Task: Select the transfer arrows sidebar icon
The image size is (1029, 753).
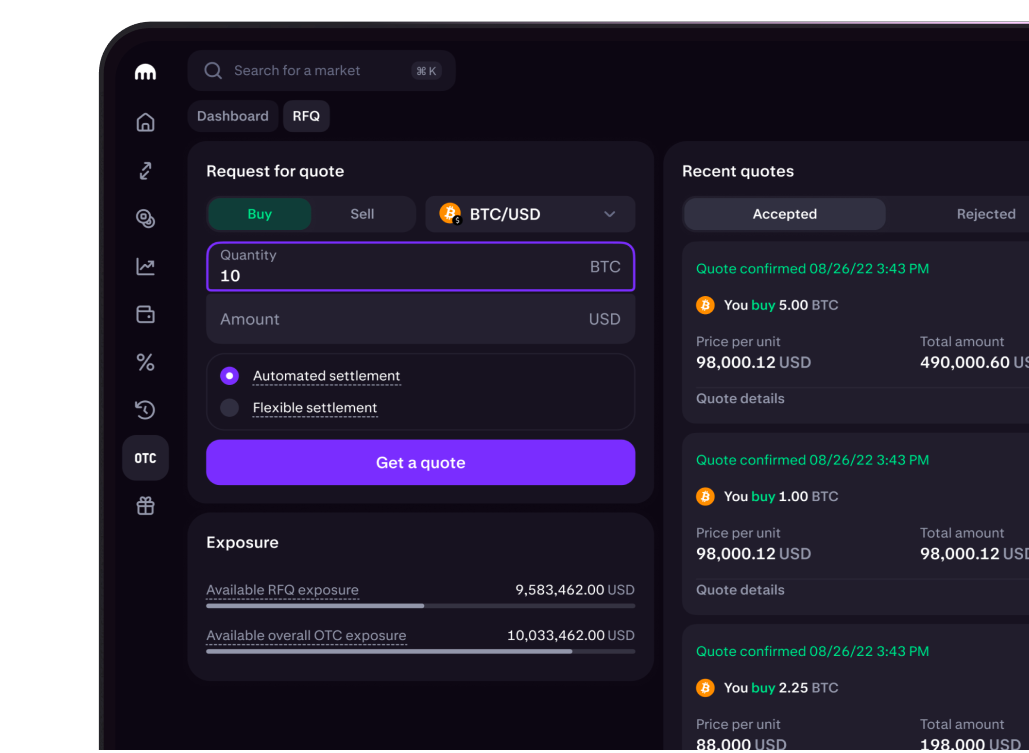Action: click(145, 170)
